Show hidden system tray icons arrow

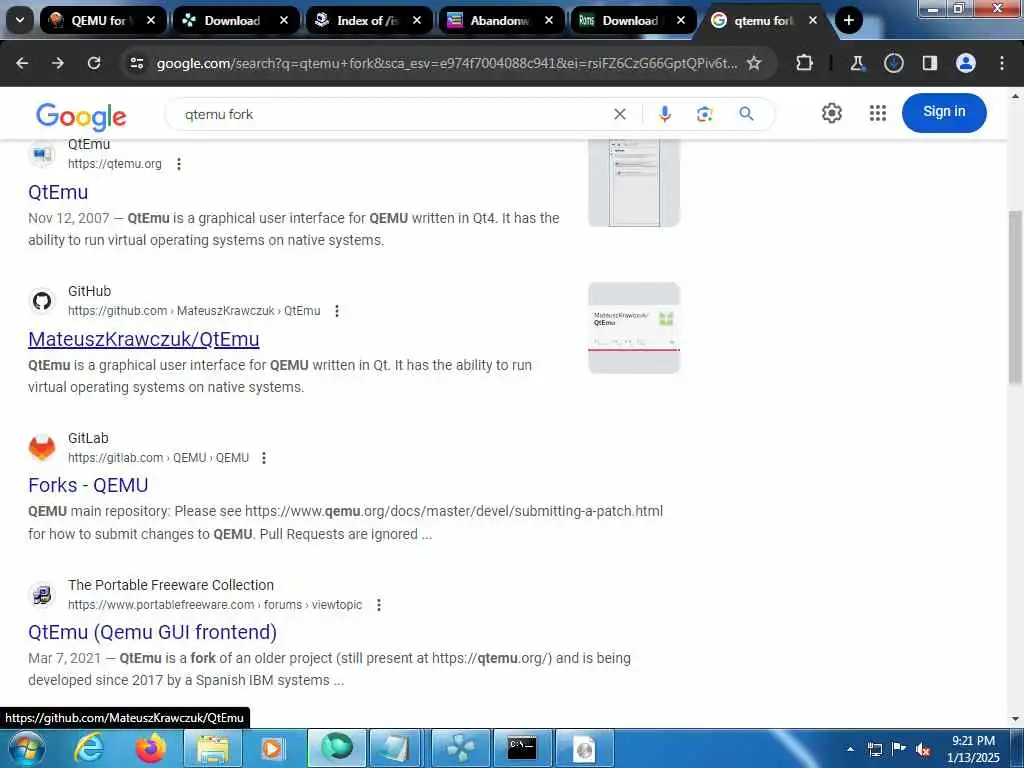(850, 749)
